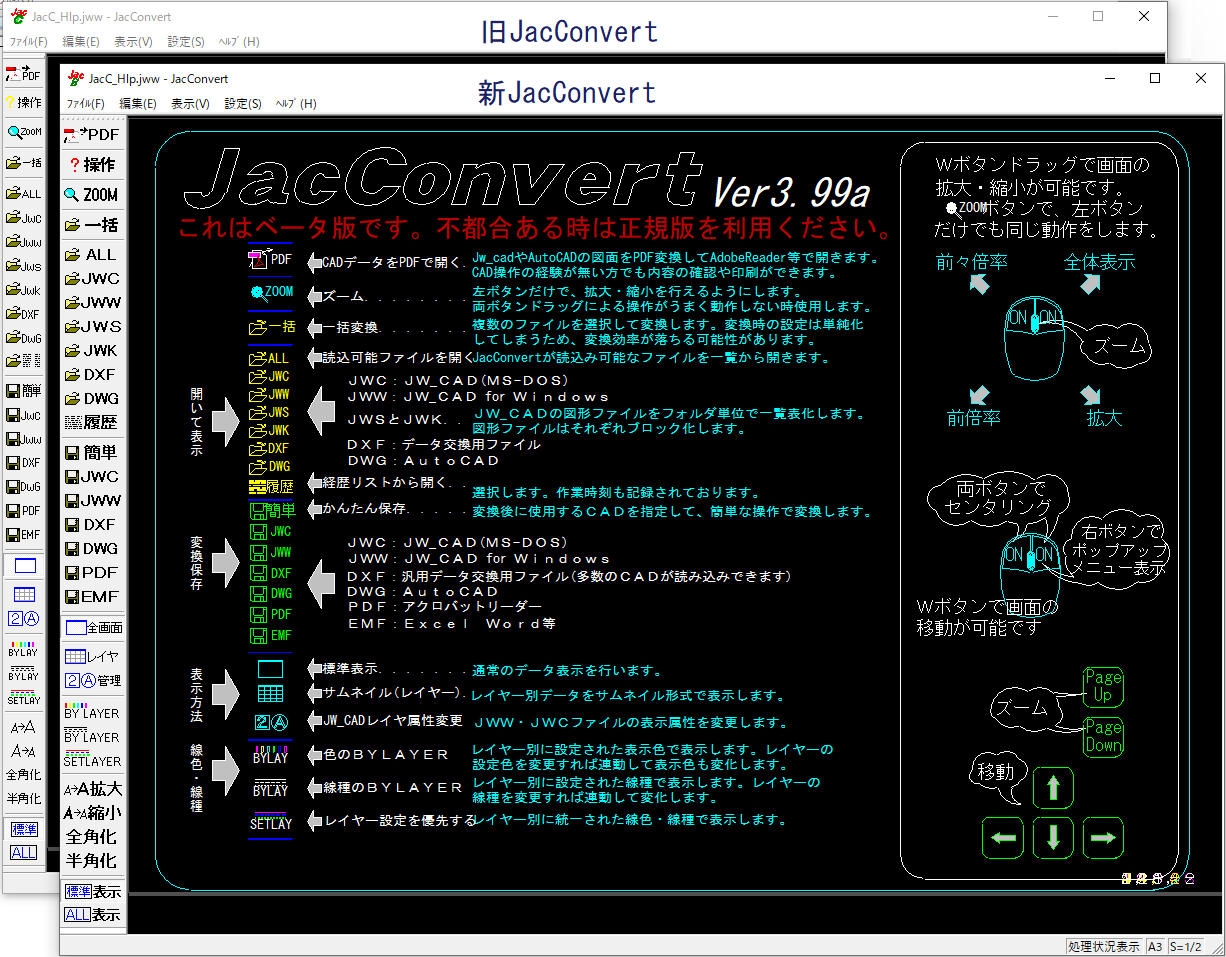This screenshot has height=957, width=1226.
Task: Click the 簡単 easy-save icon in the front toolbar
Action: (x=91, y=453)
